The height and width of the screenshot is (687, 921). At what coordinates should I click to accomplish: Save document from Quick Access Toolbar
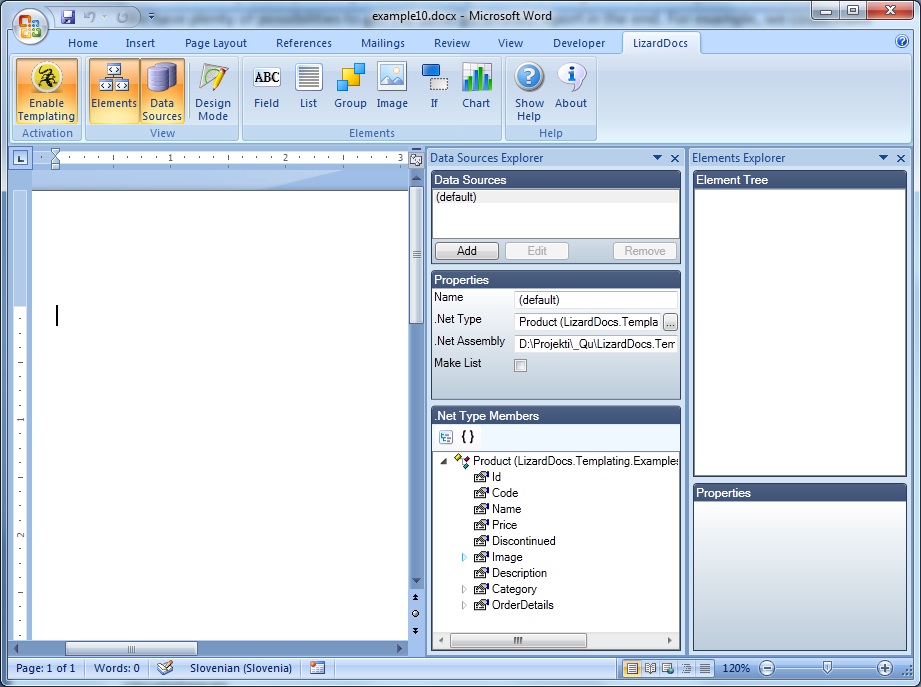68,16
